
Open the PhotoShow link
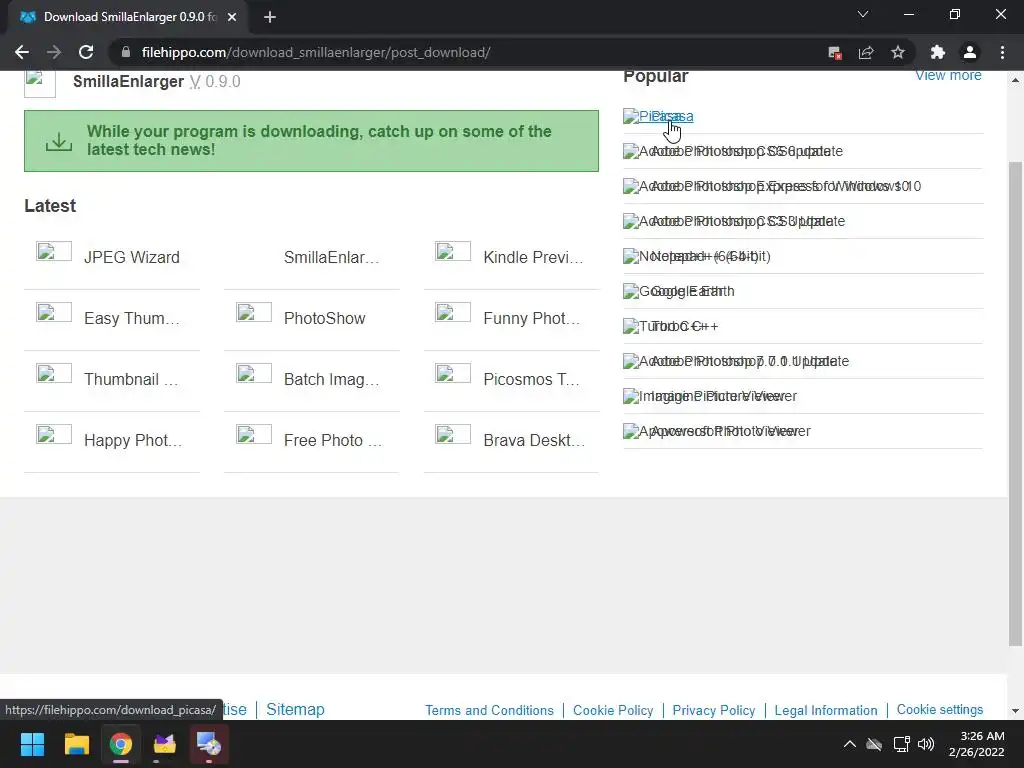pos(325,318)
